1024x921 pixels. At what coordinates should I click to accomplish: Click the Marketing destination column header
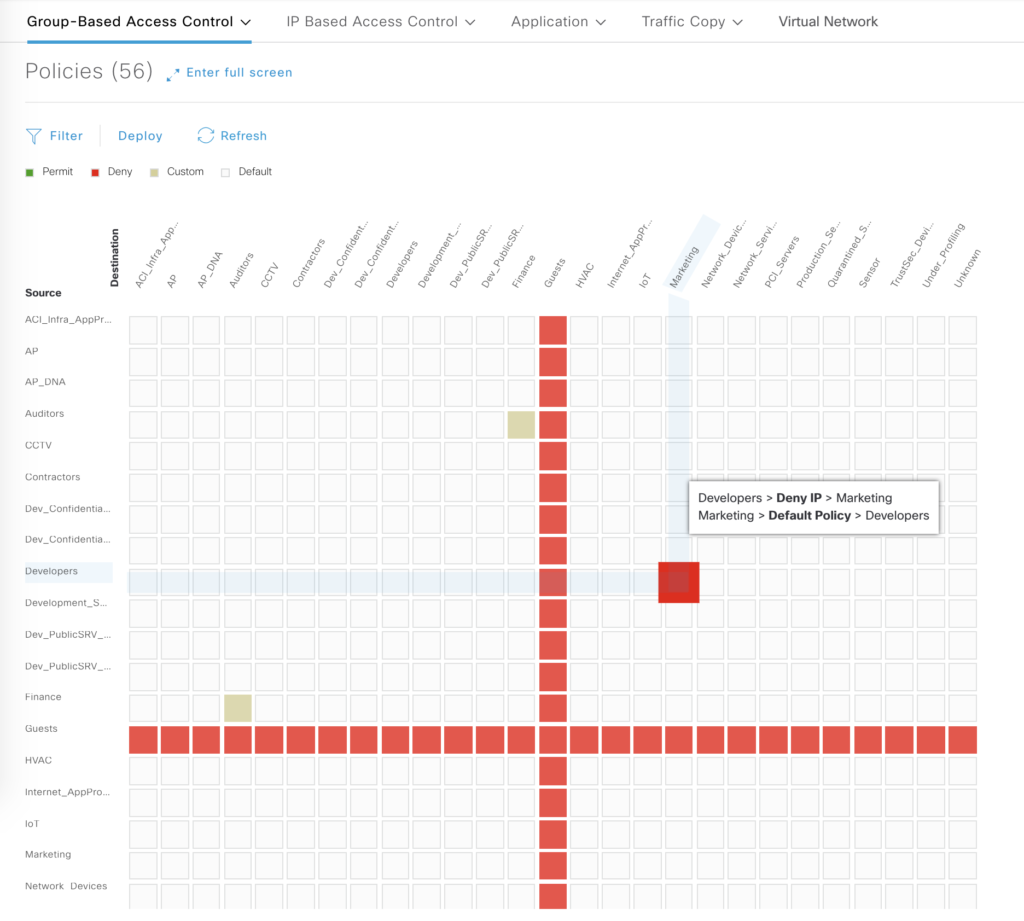tap(685, 268)
